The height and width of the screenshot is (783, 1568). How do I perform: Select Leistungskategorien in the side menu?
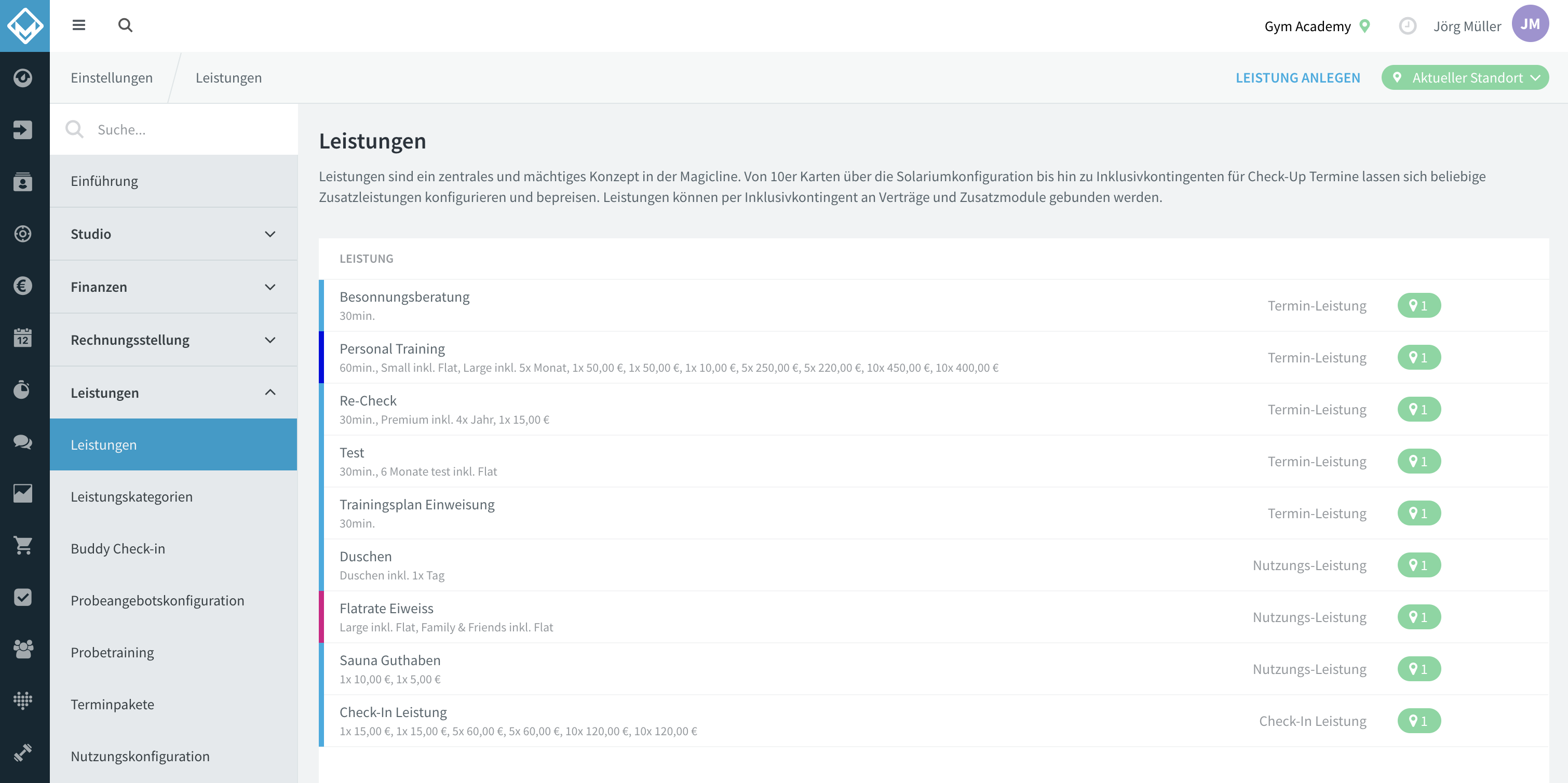[x=131, y=496]
